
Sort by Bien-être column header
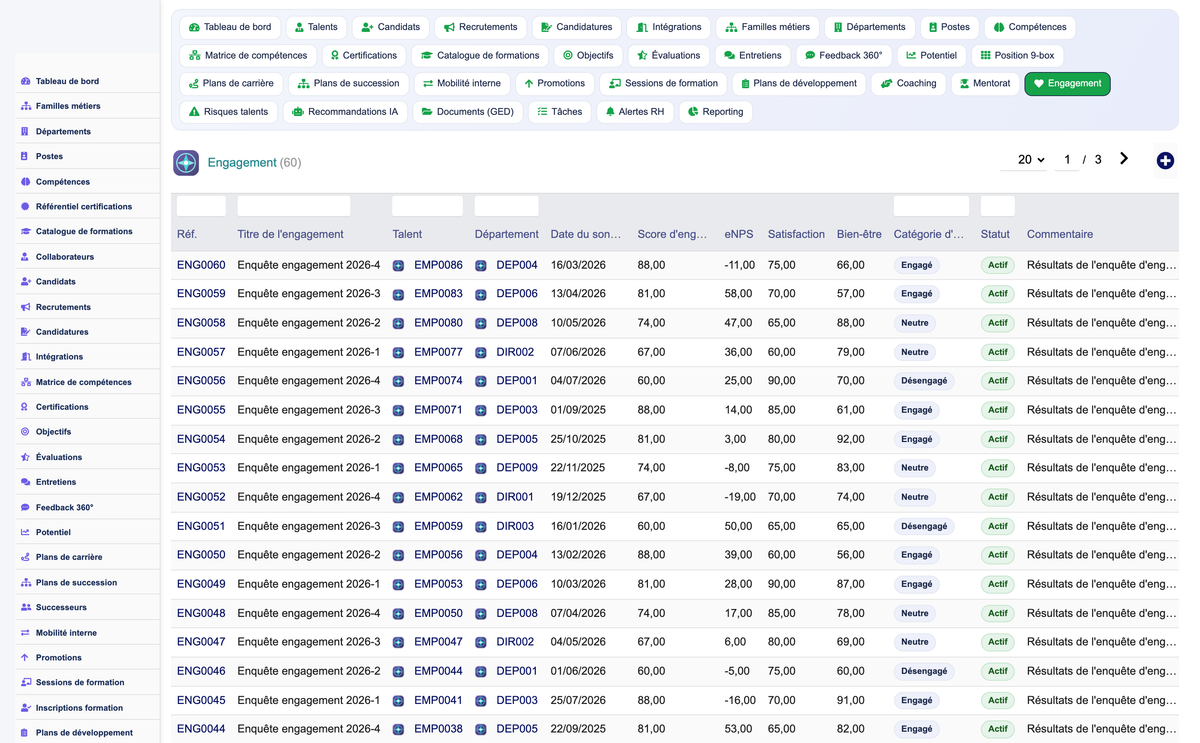click(x=859, y=235)
